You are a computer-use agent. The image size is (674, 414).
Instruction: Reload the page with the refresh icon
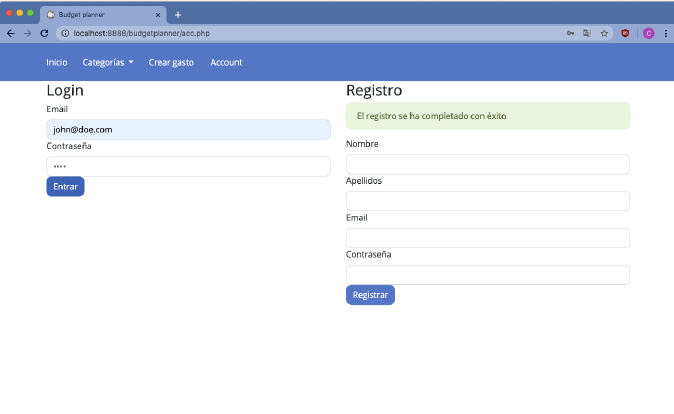(x=44, y=33)
